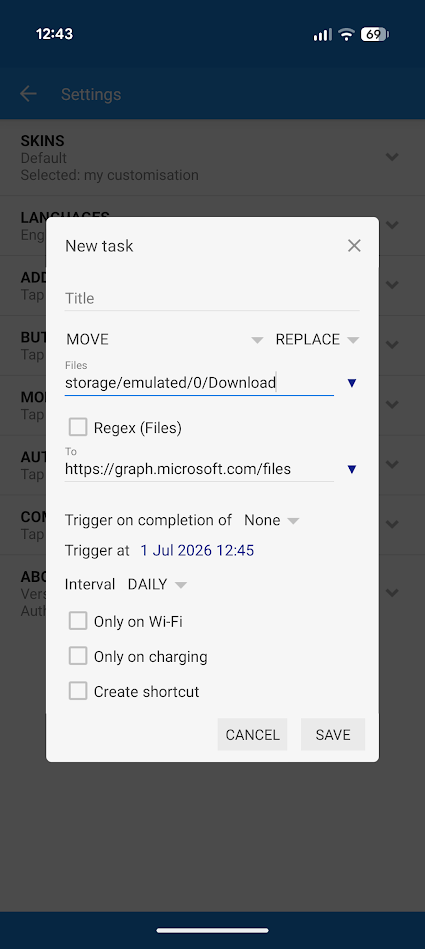Open the Trigger on completion None dropdown

click(271, 520)
